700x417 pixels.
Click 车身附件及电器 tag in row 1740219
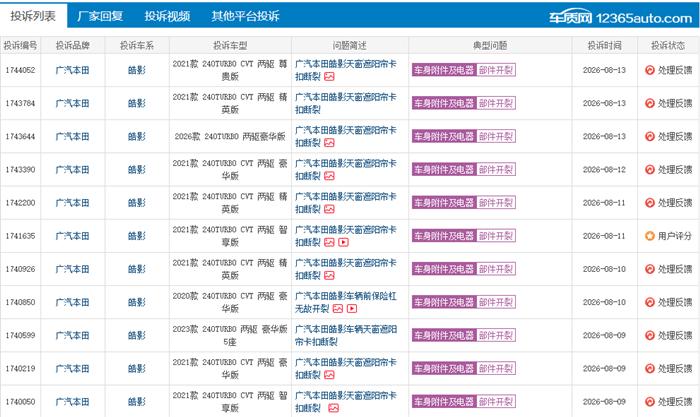(x=444, y=368)
